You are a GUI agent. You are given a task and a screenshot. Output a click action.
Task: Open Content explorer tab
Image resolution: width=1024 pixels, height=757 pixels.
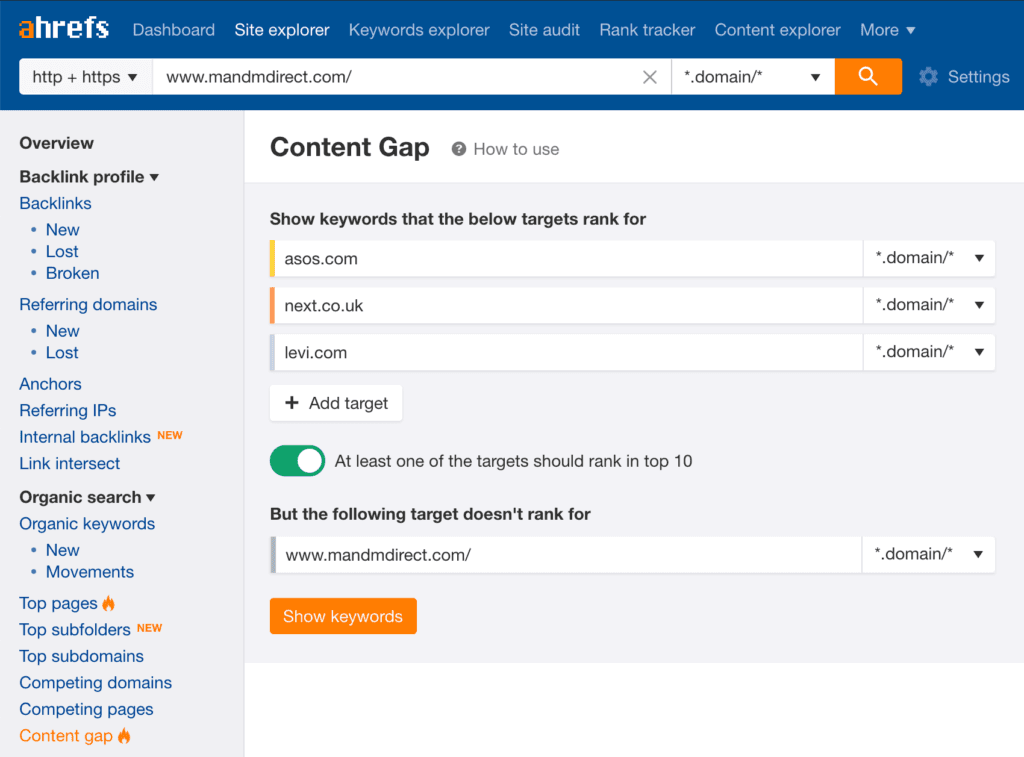777,30
